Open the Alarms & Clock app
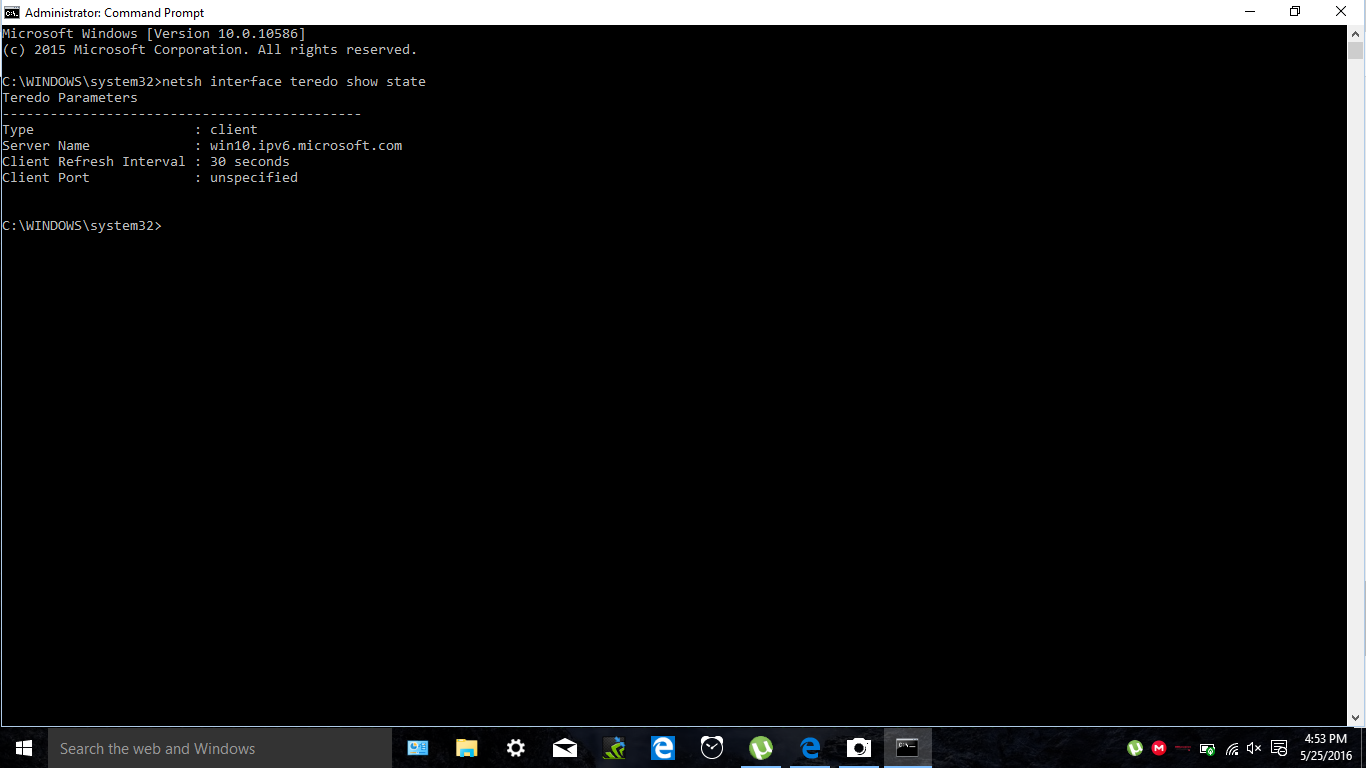The height and width of the screenshot is (768, 1366). click(711, 748)
